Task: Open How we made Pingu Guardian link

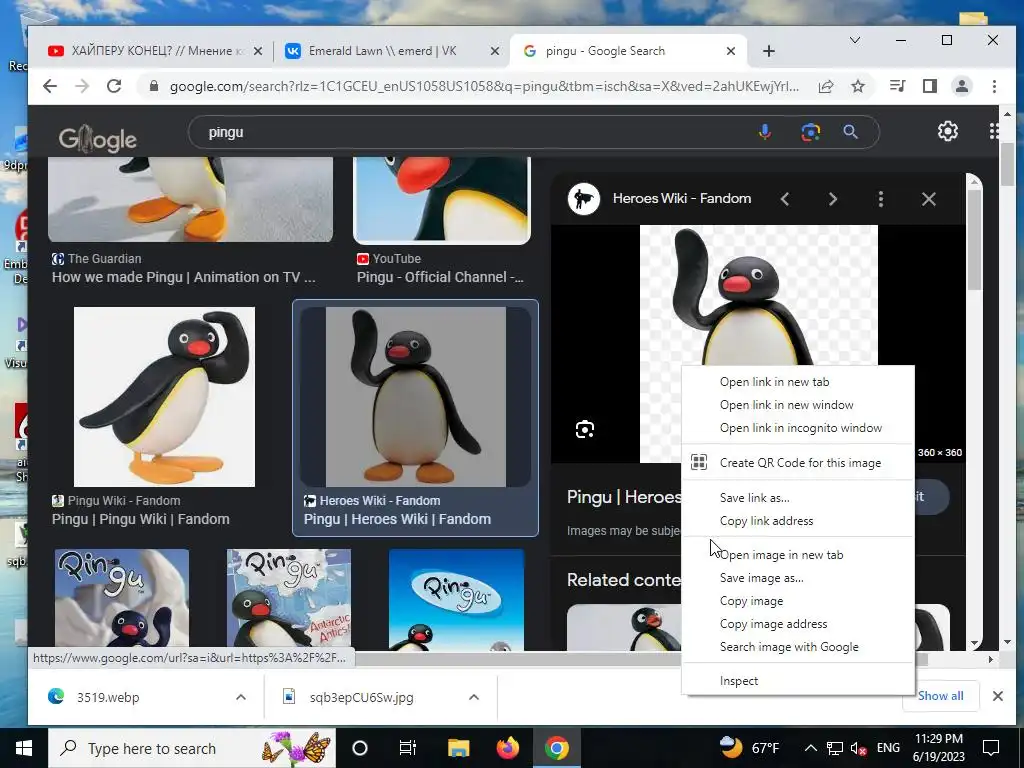Action: pyautogui.click(x=184, y=277)
